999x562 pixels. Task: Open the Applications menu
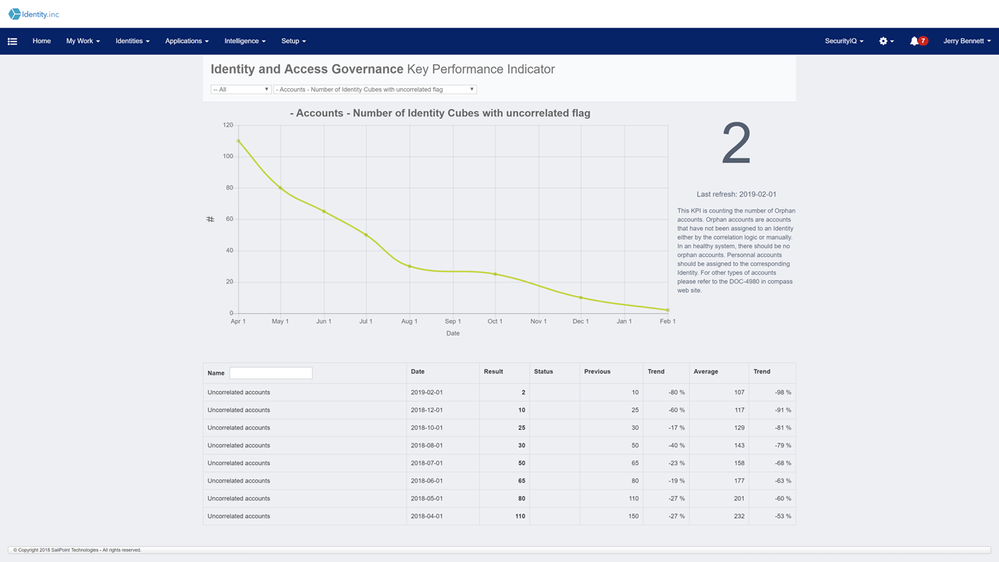(x=187, y=41)
